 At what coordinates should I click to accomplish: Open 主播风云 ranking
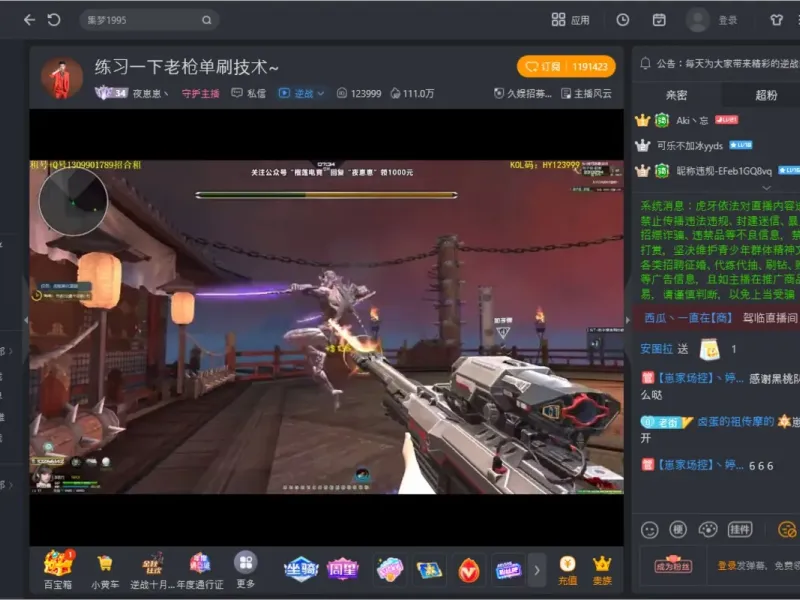[x=586, y=93]
